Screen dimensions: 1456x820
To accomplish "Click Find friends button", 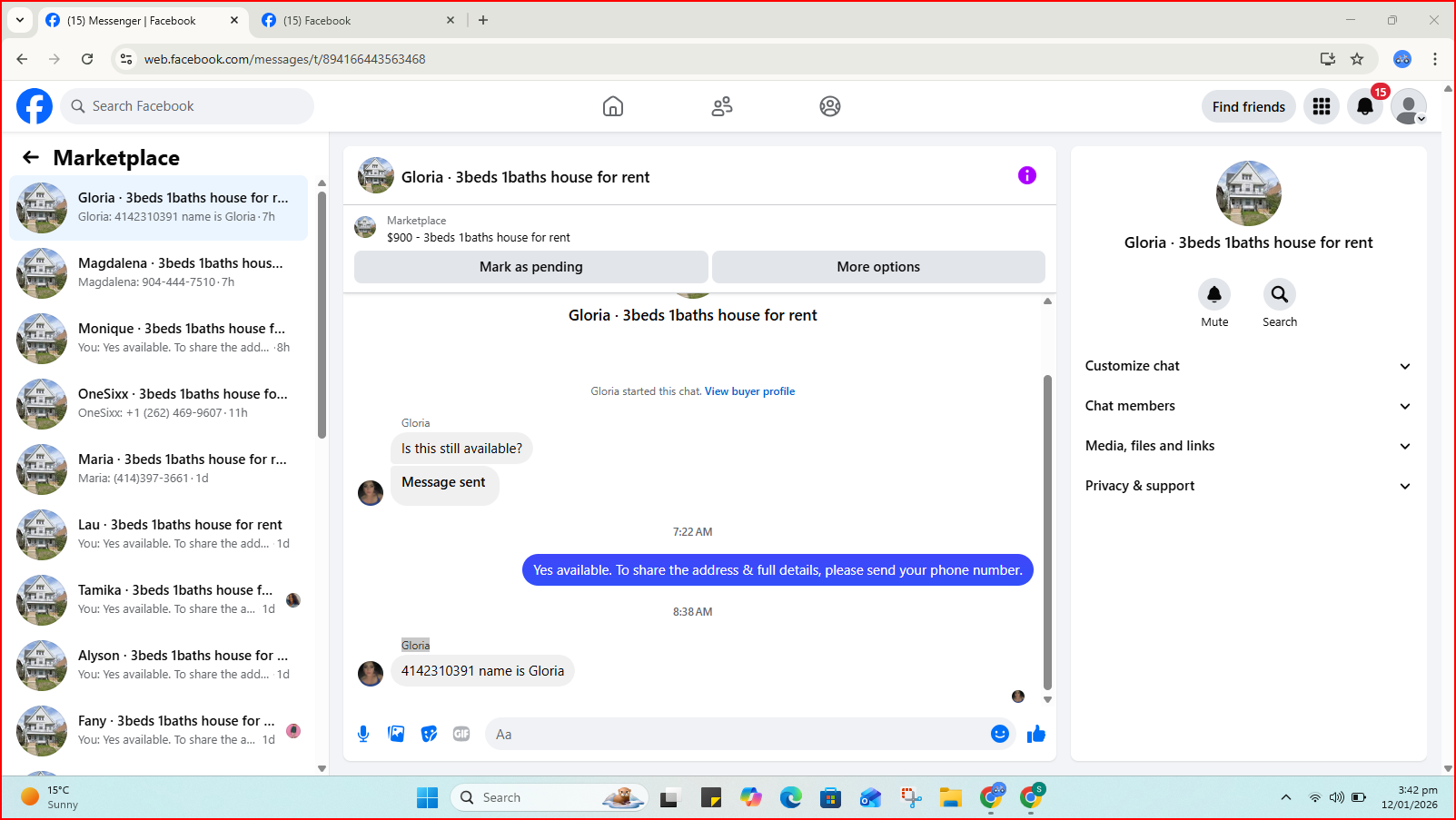I will 1249,106.
